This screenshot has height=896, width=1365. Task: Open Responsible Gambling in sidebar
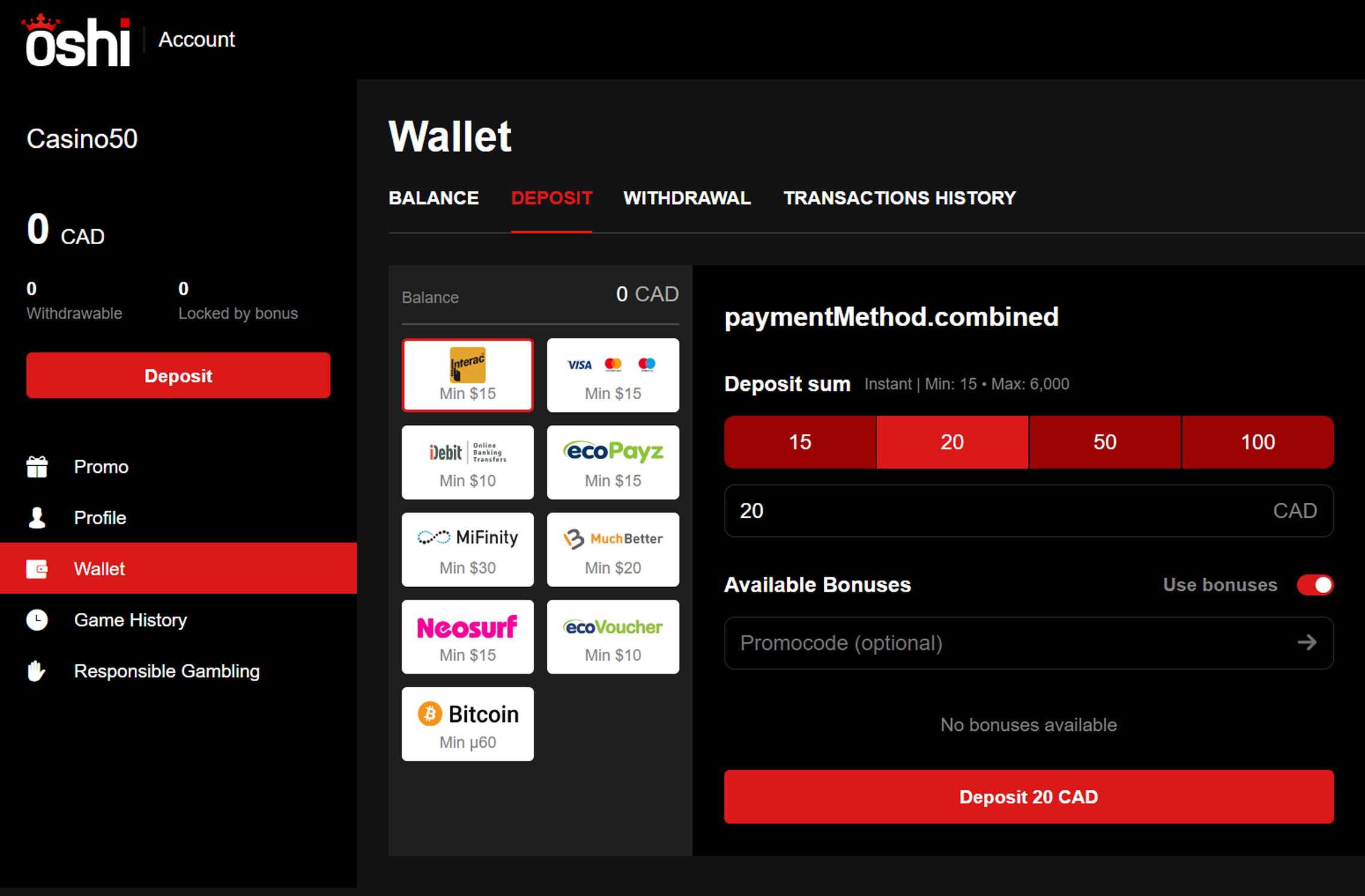point(178,671)
